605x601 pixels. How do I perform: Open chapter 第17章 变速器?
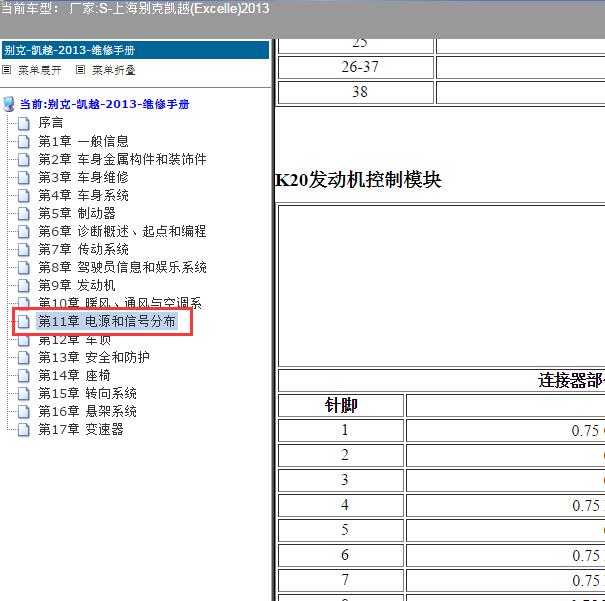coord(81,429)
